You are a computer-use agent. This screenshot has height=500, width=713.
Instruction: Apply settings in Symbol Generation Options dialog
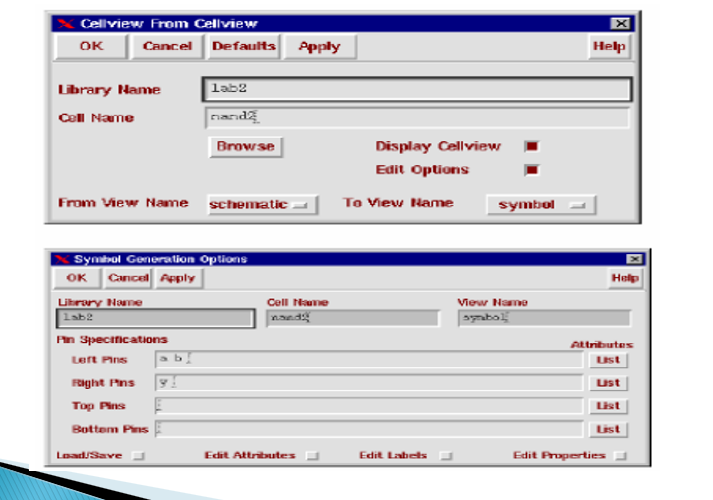(x=178, y=278)
